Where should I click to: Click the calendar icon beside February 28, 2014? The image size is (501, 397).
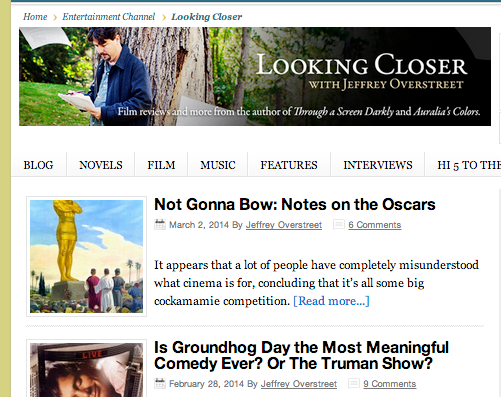160,384
